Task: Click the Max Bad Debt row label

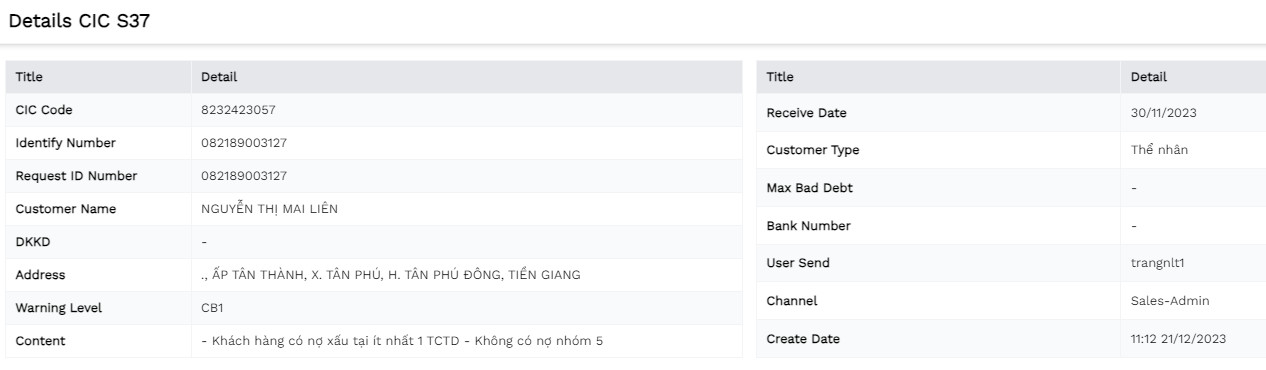Action: click(809, 188)
